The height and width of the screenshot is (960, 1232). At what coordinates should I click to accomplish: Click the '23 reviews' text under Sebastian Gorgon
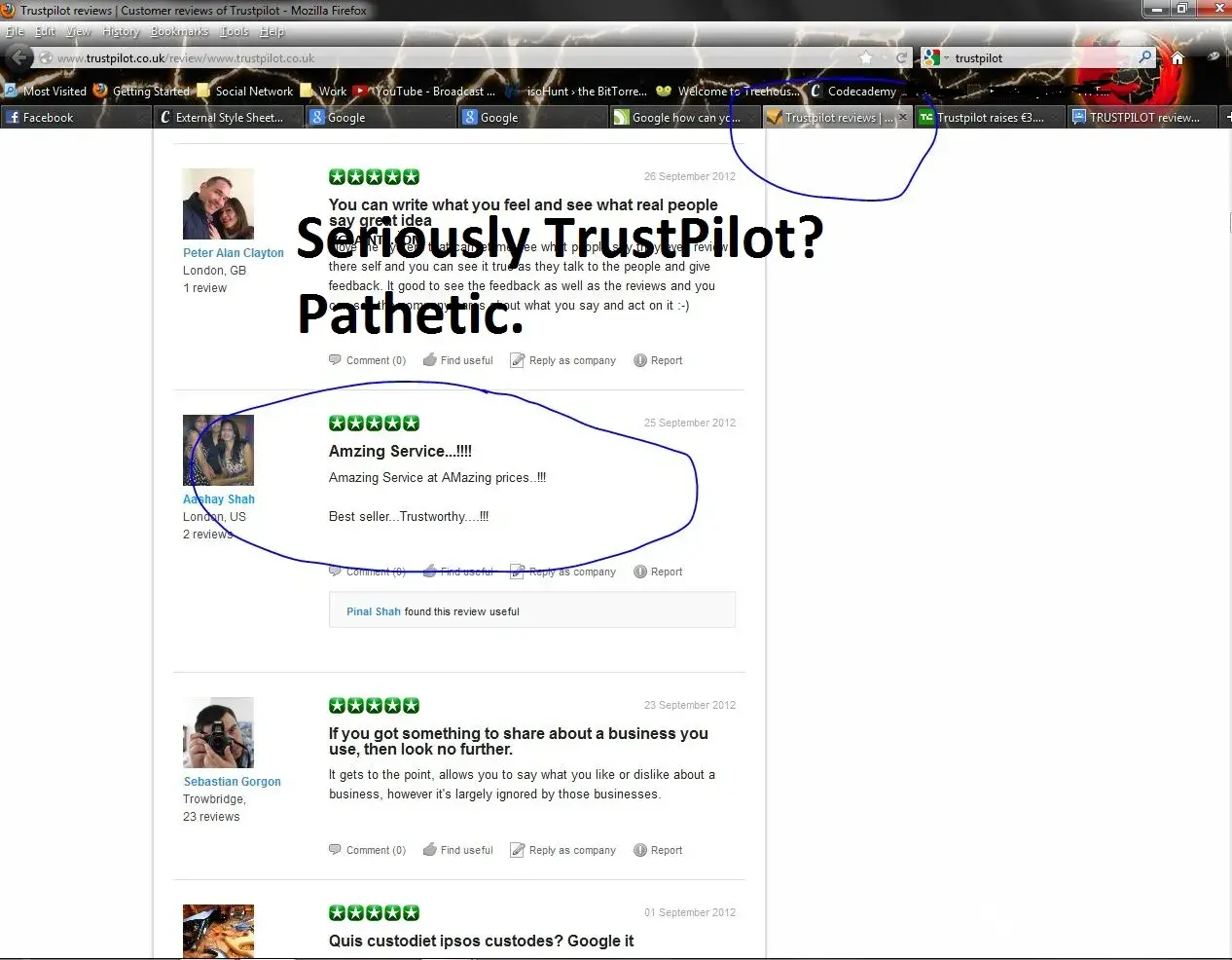click(x=211, y=817)
